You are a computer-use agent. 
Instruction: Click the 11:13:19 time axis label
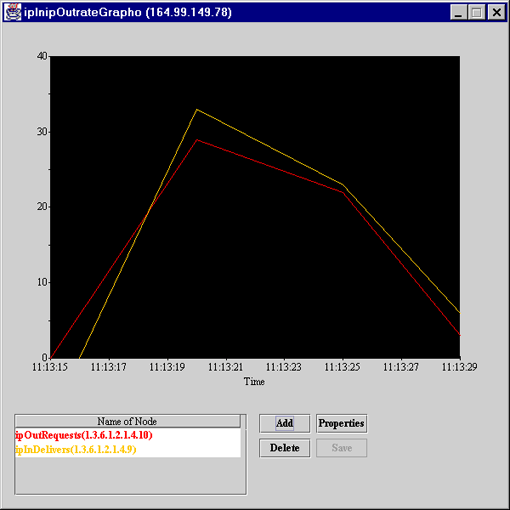point(167,367)
